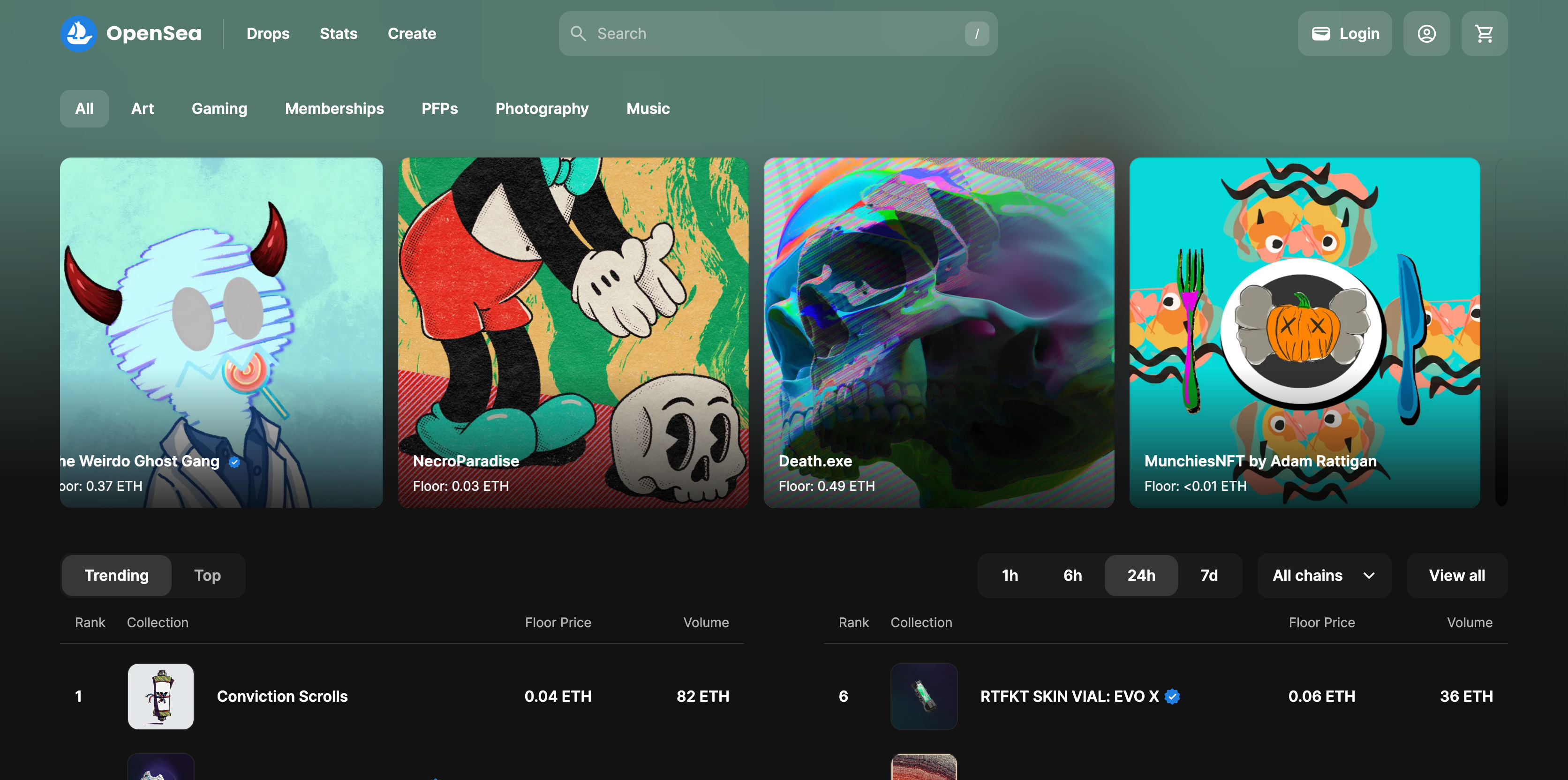The height and width of the screenshot is (780, 1568).
Task: Open the RTFKT SKIN VIAL: EVO X thumbnail
Action: pos(923,696)
